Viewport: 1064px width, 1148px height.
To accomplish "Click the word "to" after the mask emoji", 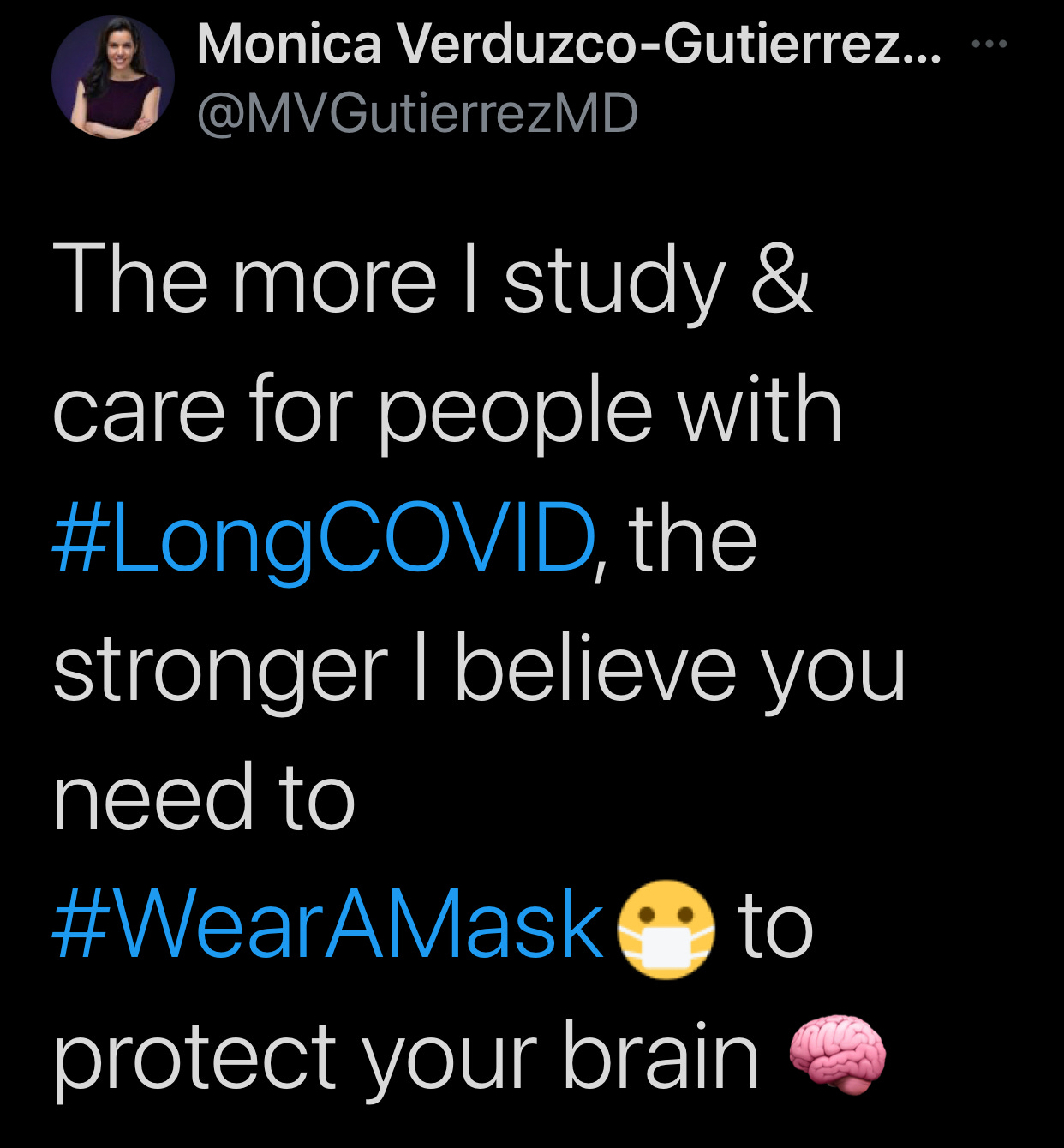I will pos(776,928).
